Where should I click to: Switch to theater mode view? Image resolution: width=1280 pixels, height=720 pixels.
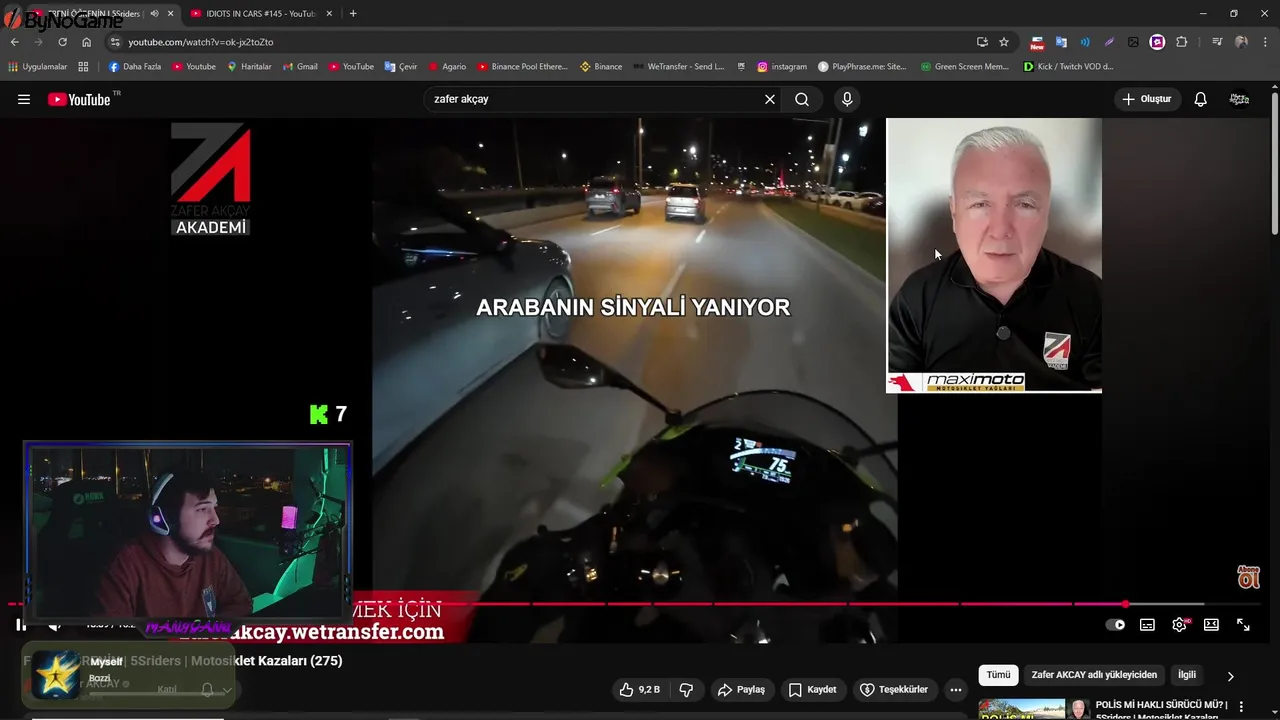[1211, 625]
